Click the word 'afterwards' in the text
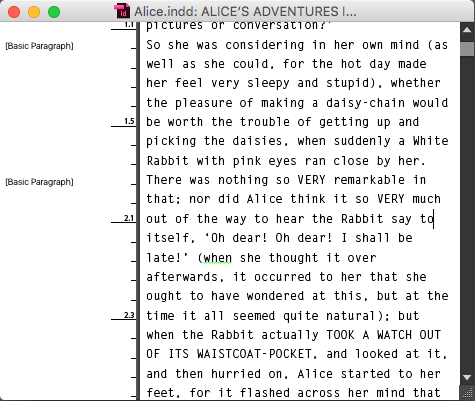 point(182,277)
